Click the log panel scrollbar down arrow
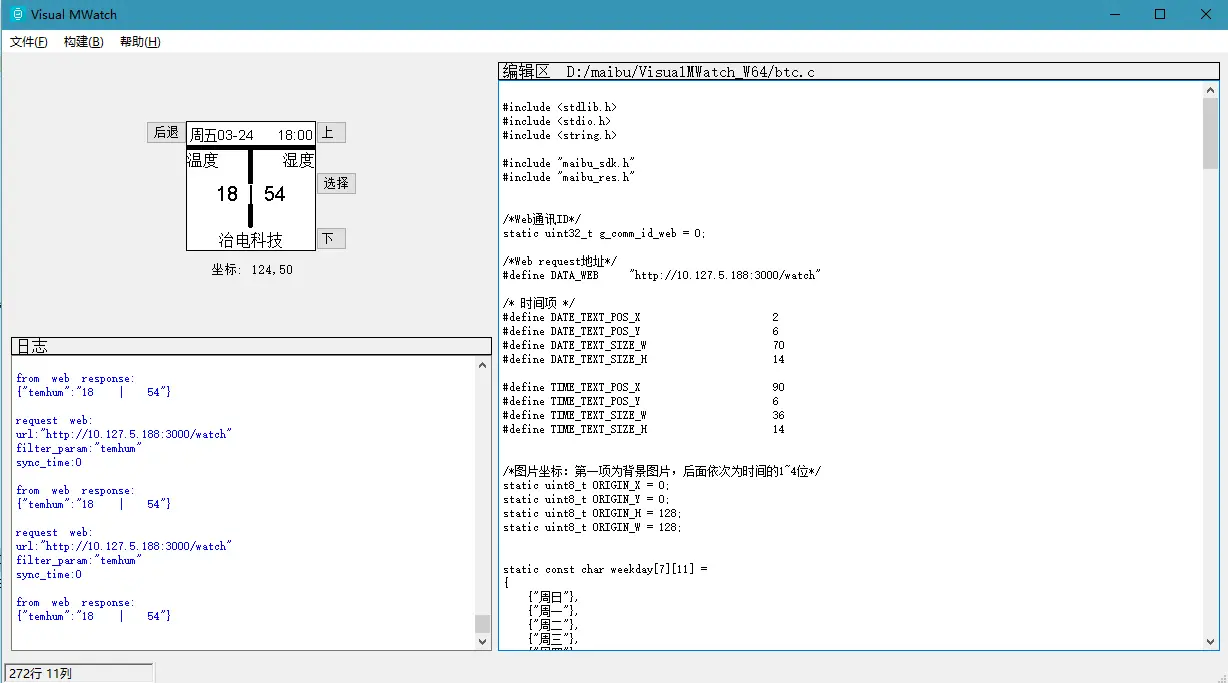The width and height of the screenshot is (1228, 683). pyautogui.click(x=483, y=642)
